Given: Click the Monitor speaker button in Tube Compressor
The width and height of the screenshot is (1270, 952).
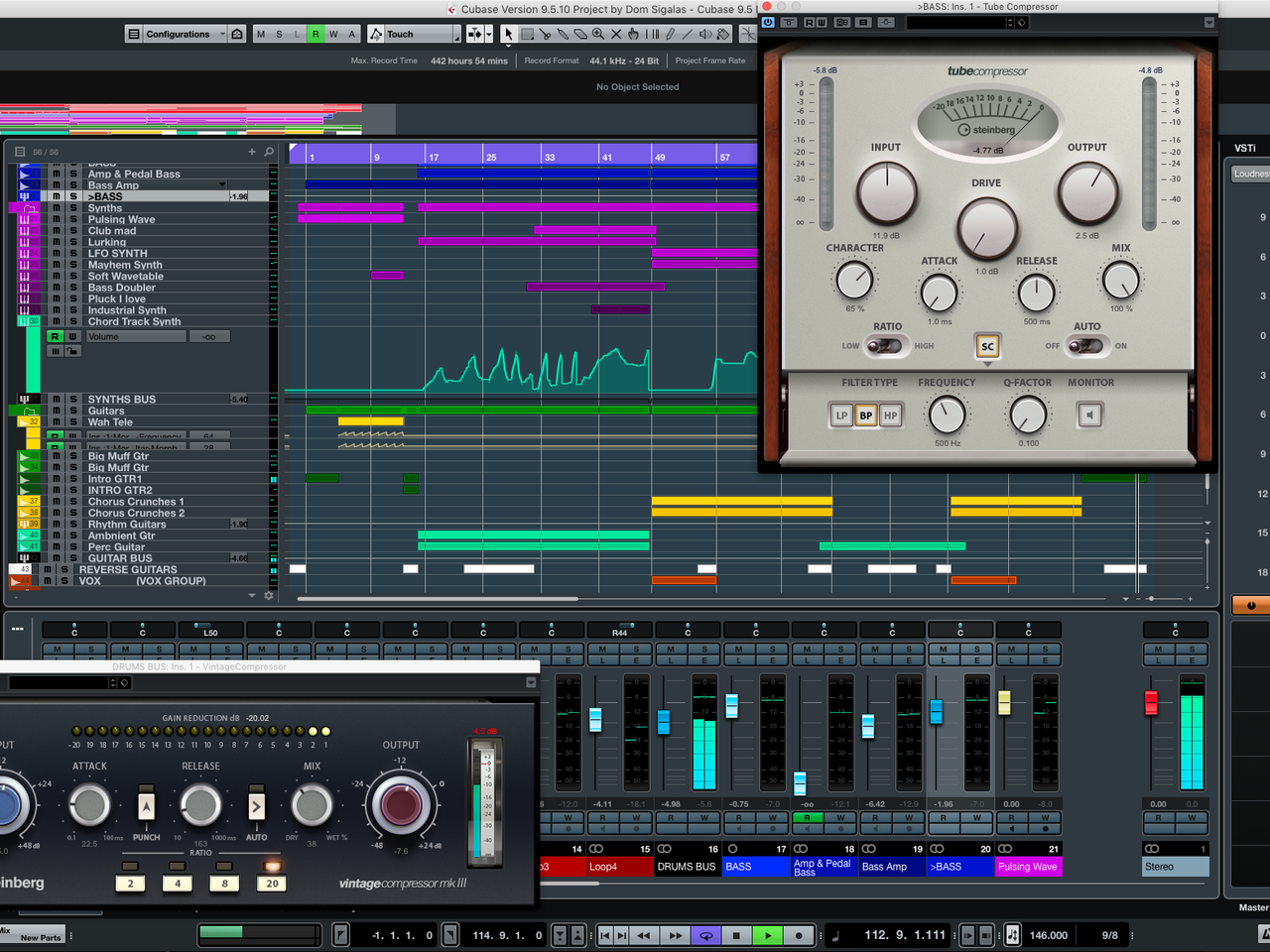Looking at the screenshot, I should pyautogui.click(x=1089, y=416).
